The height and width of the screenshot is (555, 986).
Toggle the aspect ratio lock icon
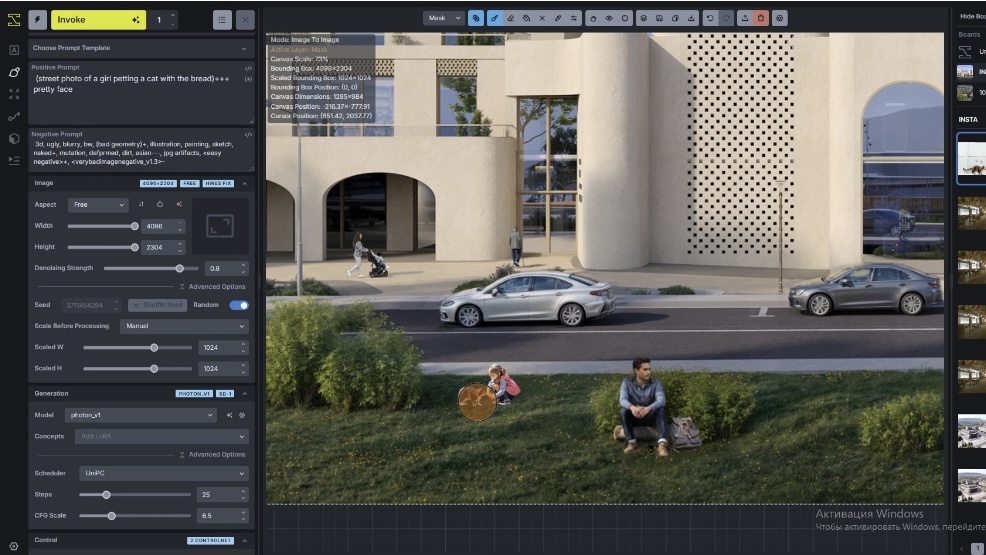tap(160, 204)
